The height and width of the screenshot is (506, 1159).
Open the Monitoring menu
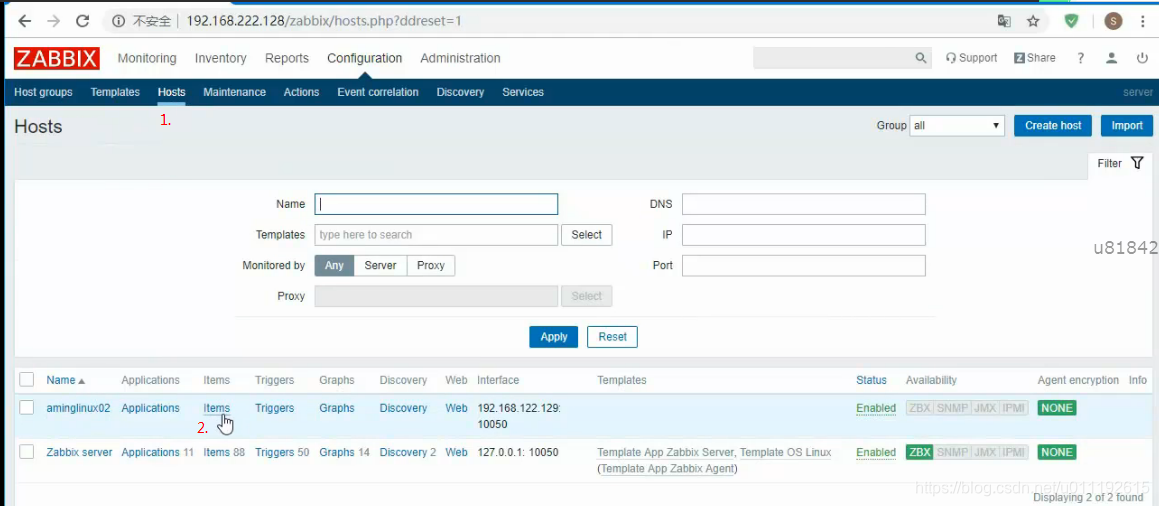point(147,58)
